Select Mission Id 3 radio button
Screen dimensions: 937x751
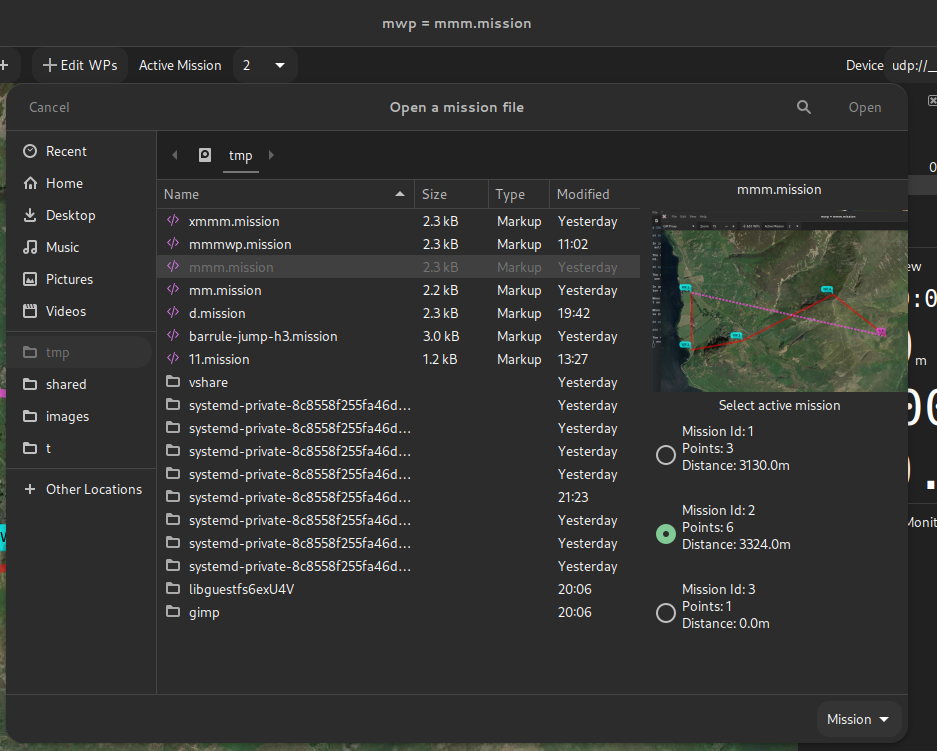coord(666,613)
